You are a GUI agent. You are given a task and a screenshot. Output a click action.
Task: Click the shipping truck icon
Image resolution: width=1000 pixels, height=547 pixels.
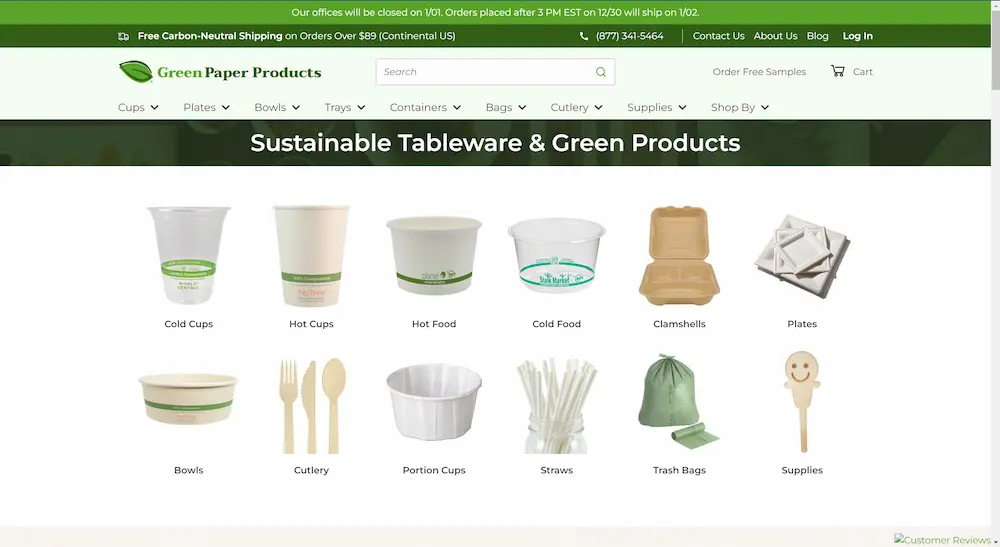click(x=124, y=36)
